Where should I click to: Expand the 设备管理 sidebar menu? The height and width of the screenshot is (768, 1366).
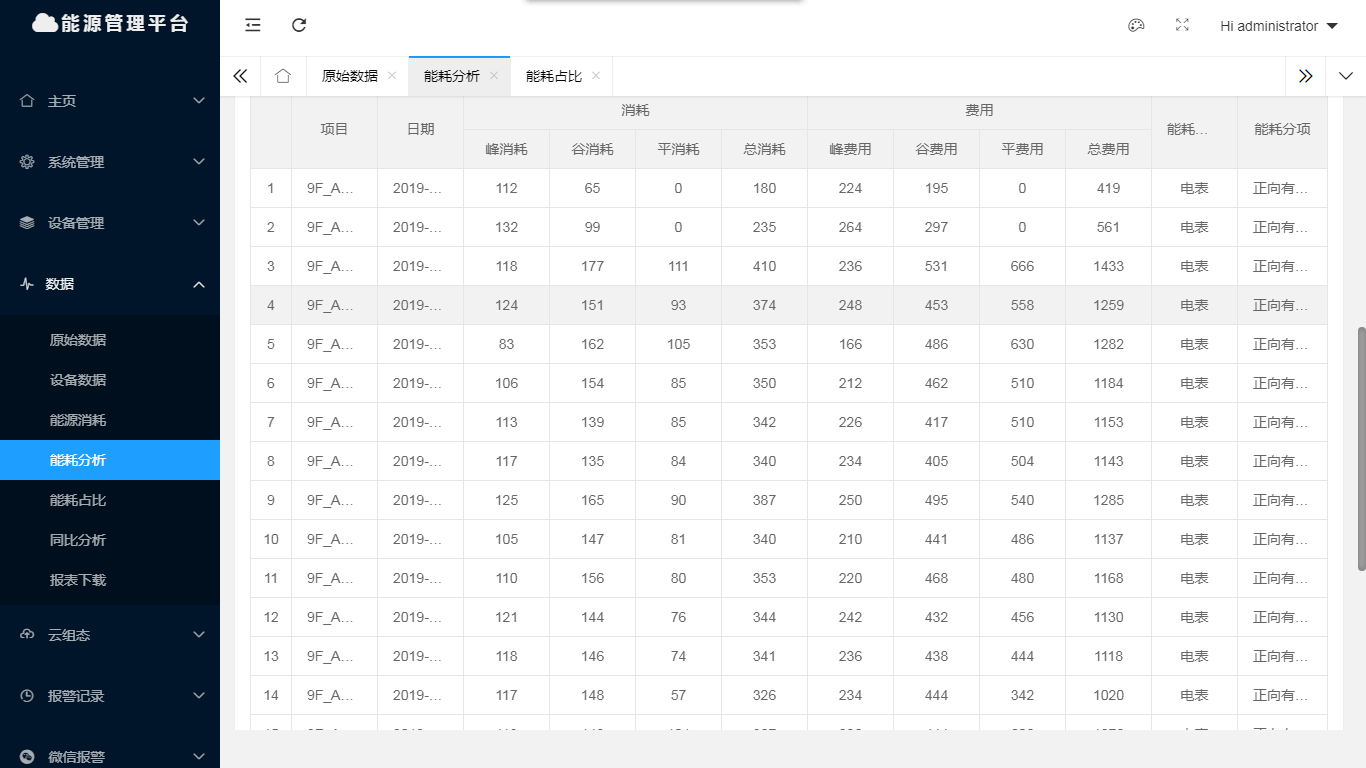[110, 223]
